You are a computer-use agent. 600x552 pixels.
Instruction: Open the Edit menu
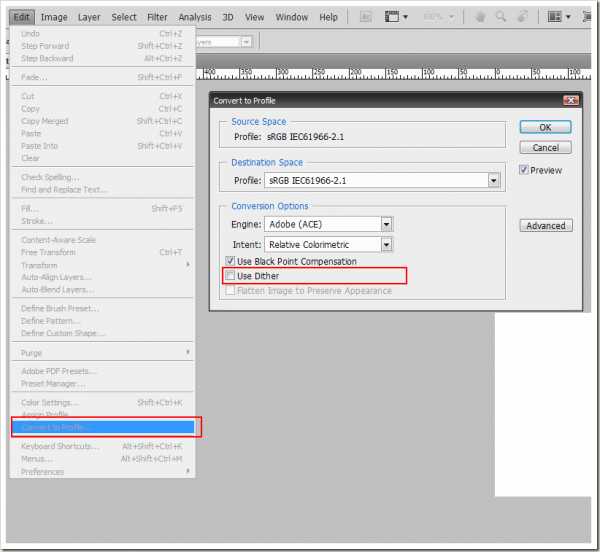(x=22, y=17)
